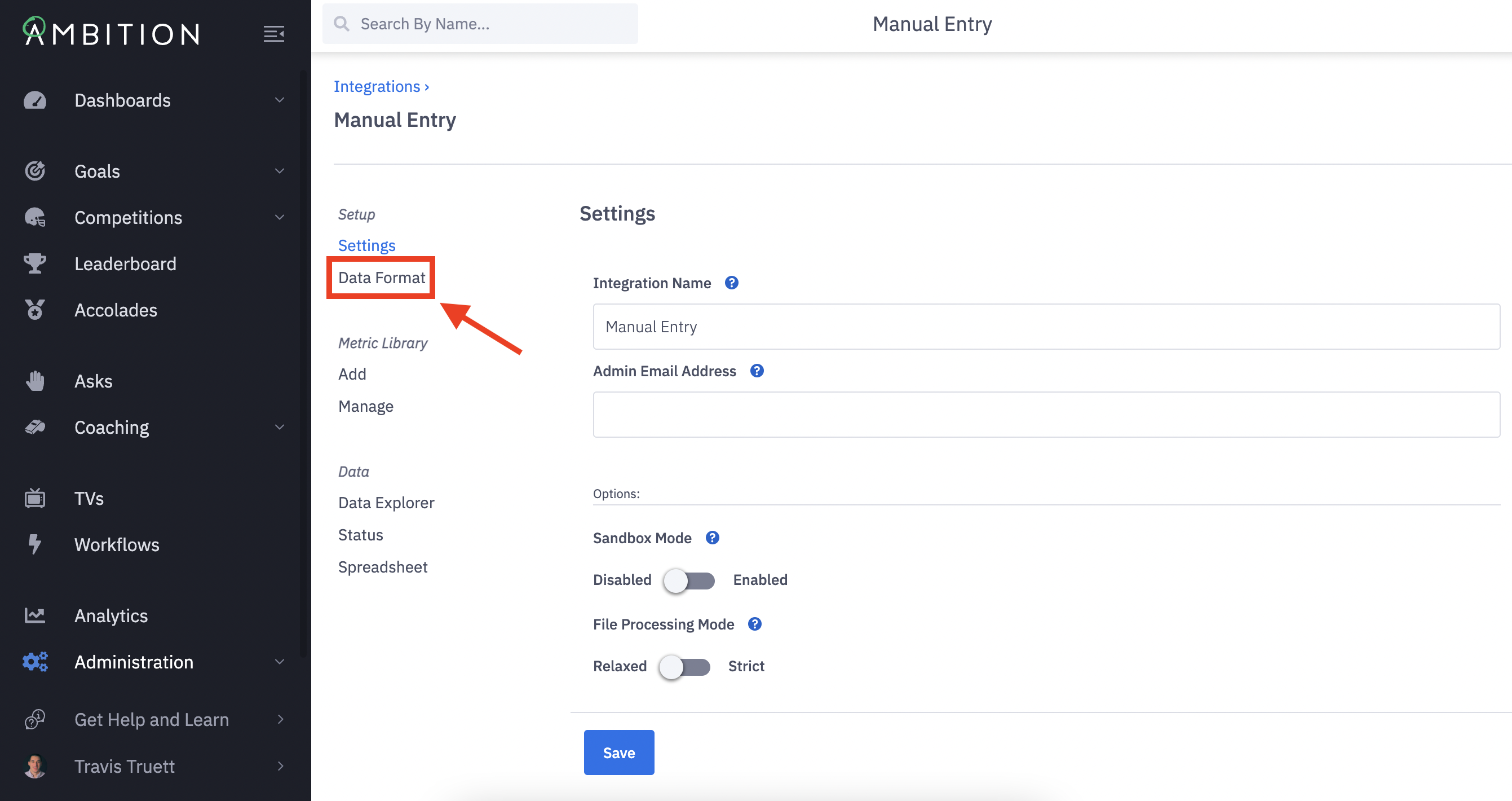This screenshot has width=1512, height=801.
Task: Expand the Competitions section chevron
Action: (280, 217)
